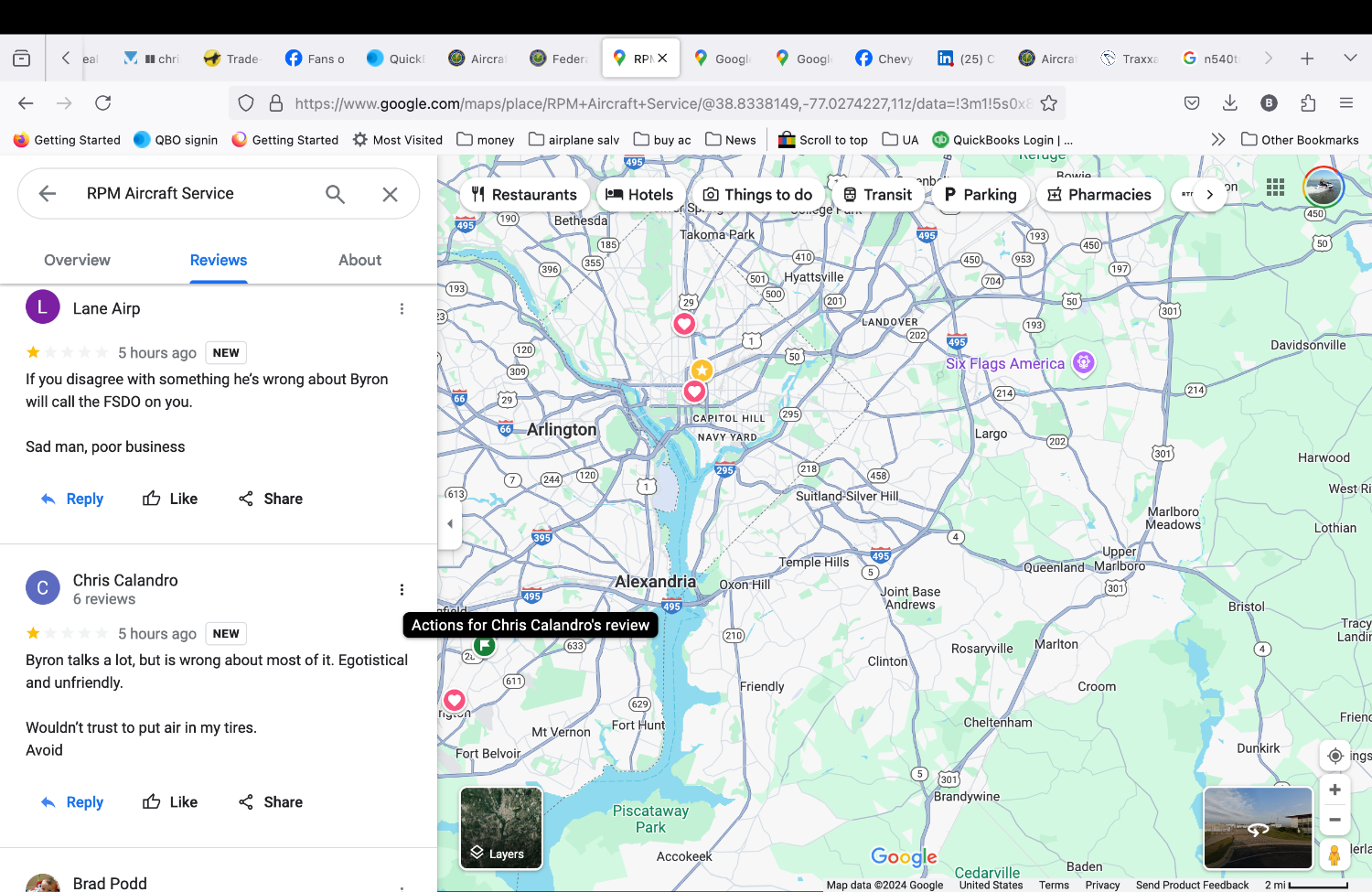
Task: Open Lane Airp's reviewer profile name
Action: 106,308
